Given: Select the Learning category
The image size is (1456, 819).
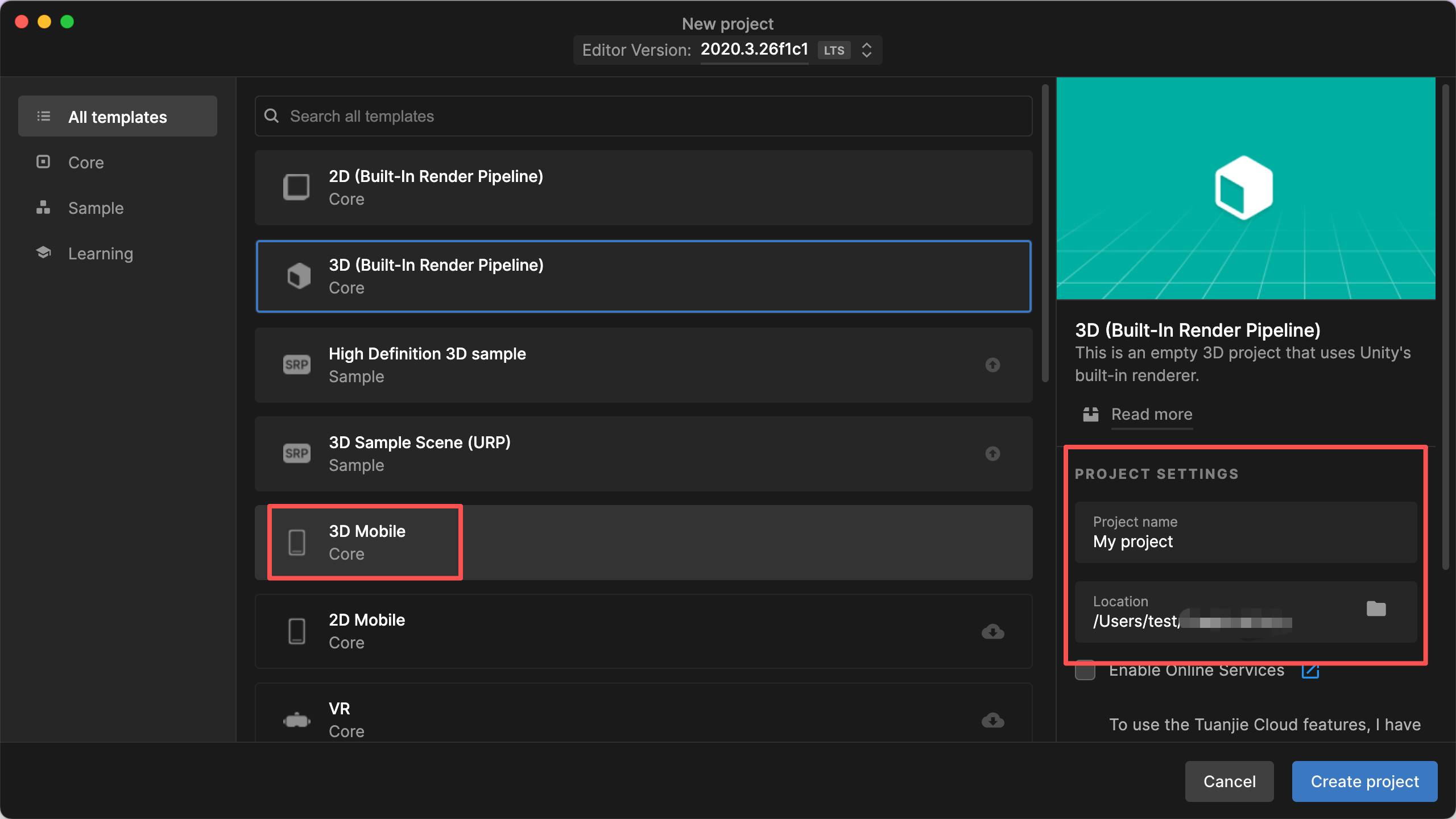Looking at the screenshot, I should click(118, 253).
